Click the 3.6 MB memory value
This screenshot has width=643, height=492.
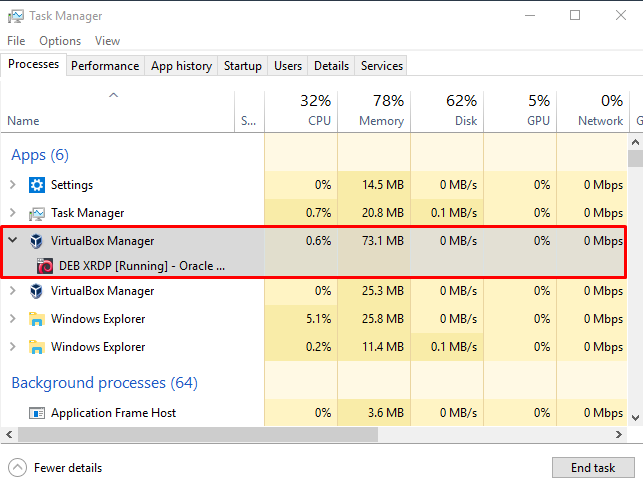point(386,412)
